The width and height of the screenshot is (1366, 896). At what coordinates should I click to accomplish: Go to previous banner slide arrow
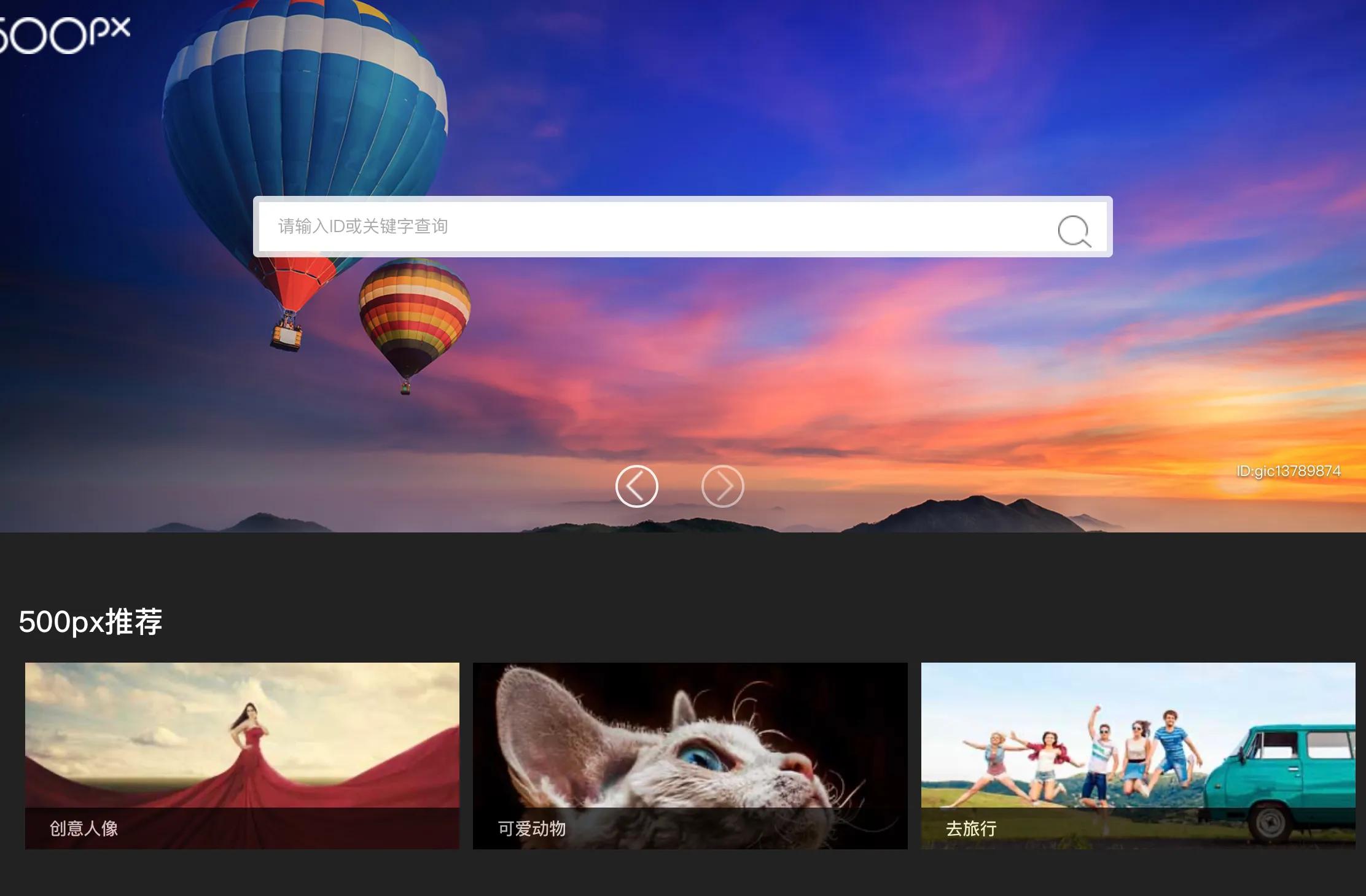pyautogui.click(x=636, y=486)
